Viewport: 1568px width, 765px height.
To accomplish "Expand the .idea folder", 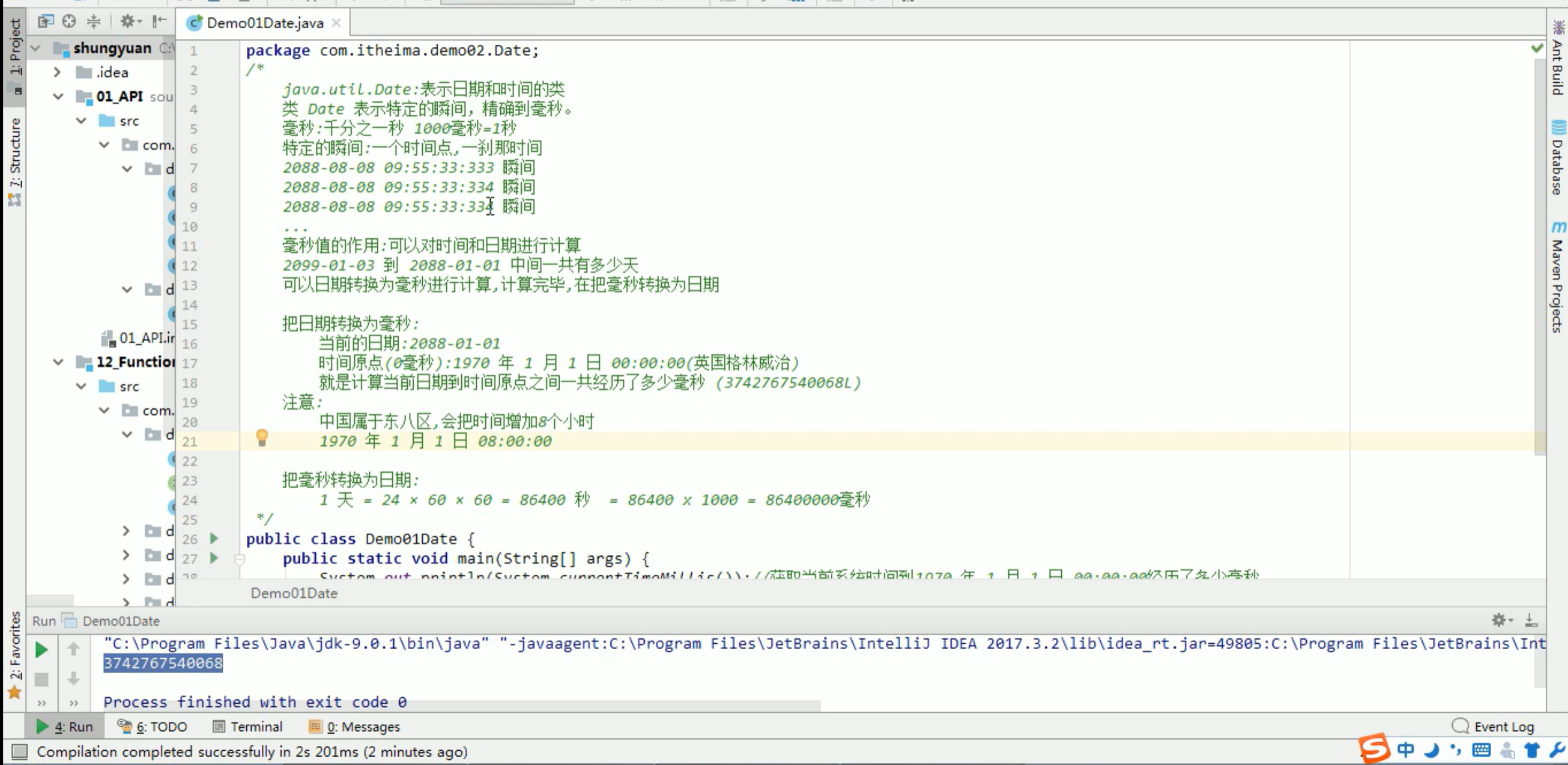I will coord(58,72).
